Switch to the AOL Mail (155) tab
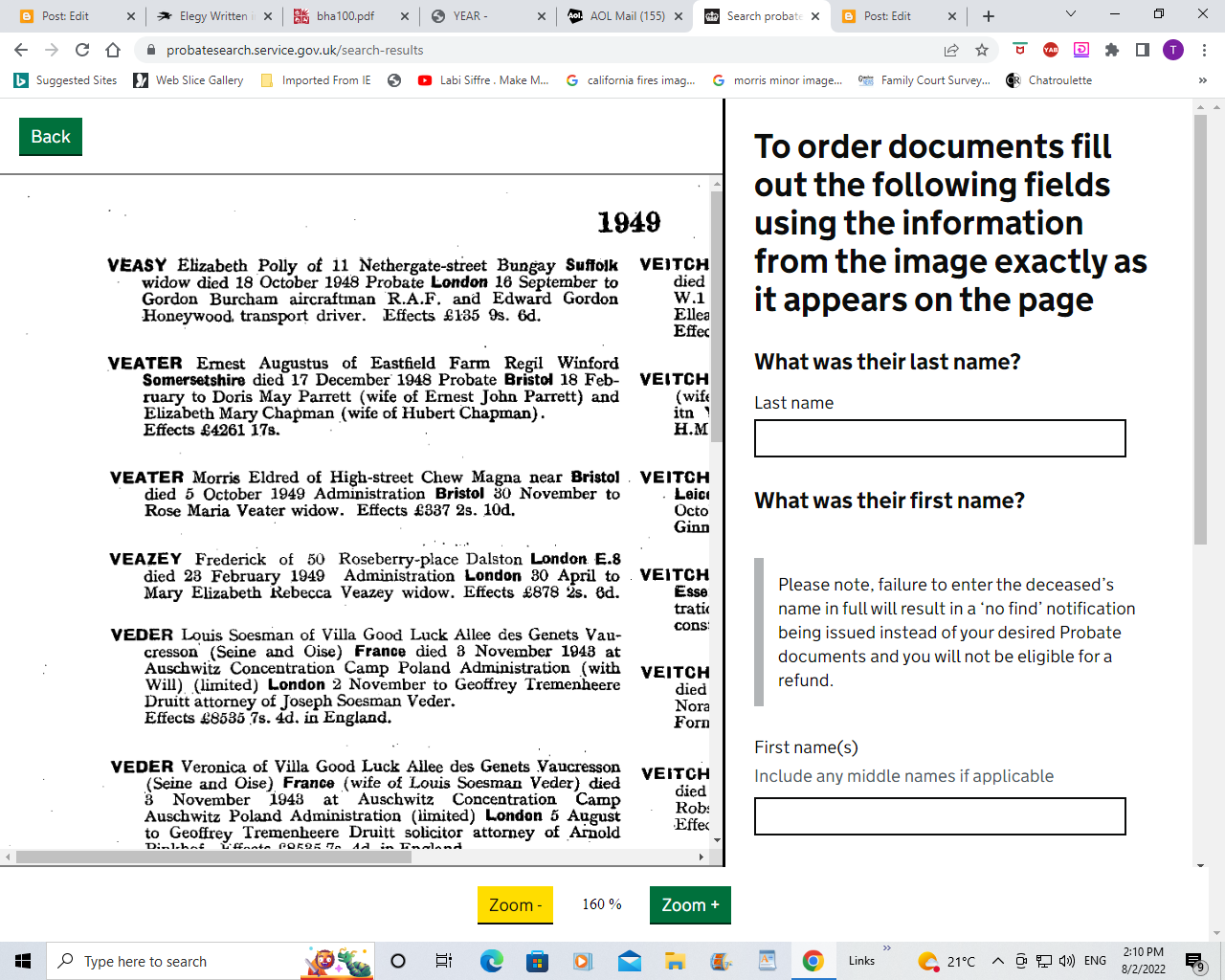Screen dimensions: 1225x980 coord(627,16)
